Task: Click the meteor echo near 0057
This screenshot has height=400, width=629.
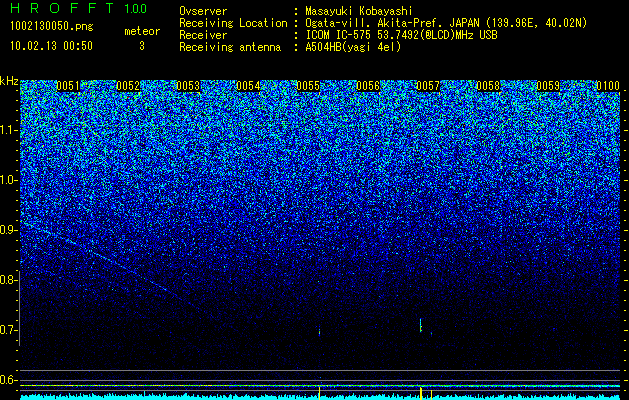Action: point(420,325)
